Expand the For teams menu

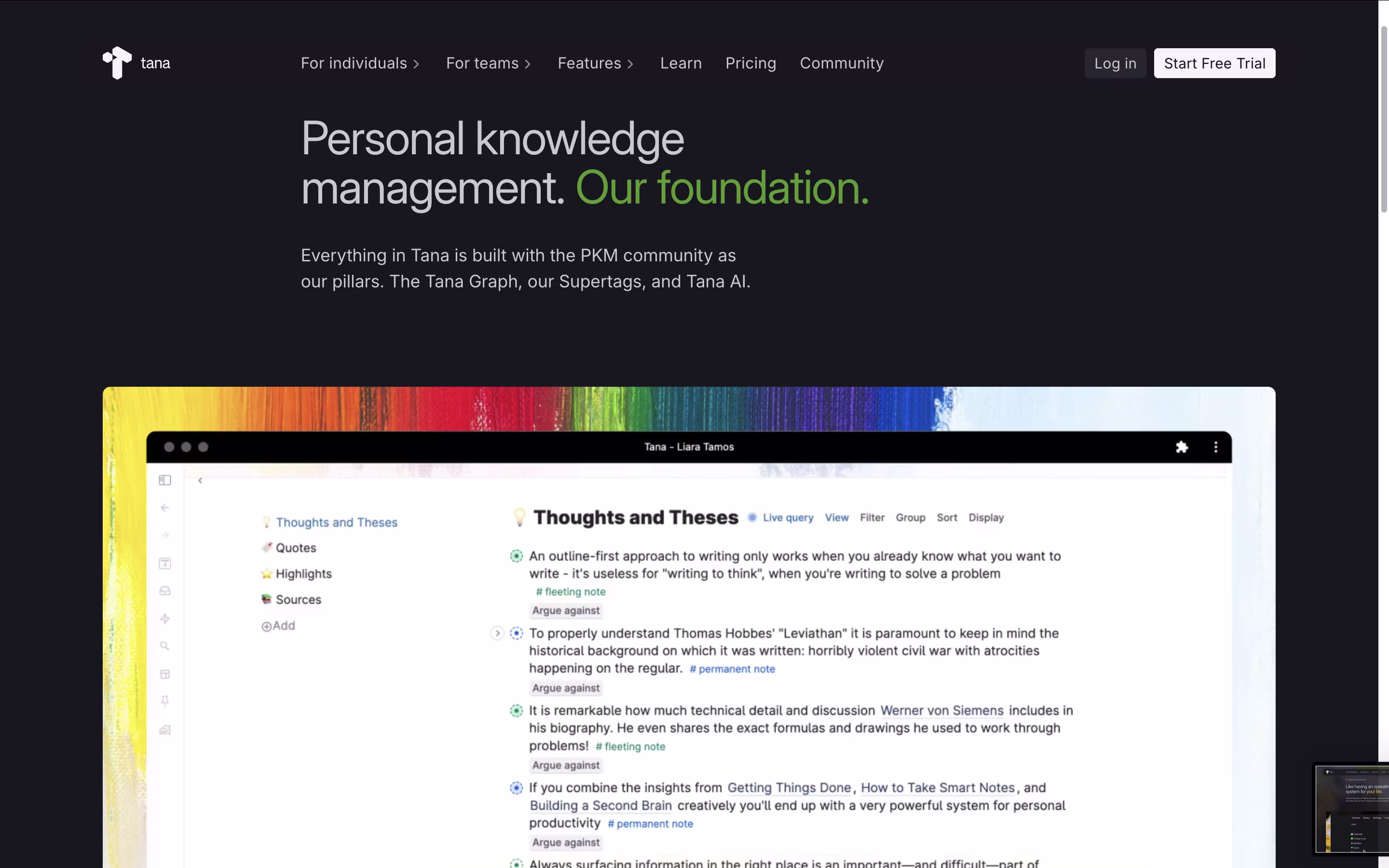click(489, 63)
